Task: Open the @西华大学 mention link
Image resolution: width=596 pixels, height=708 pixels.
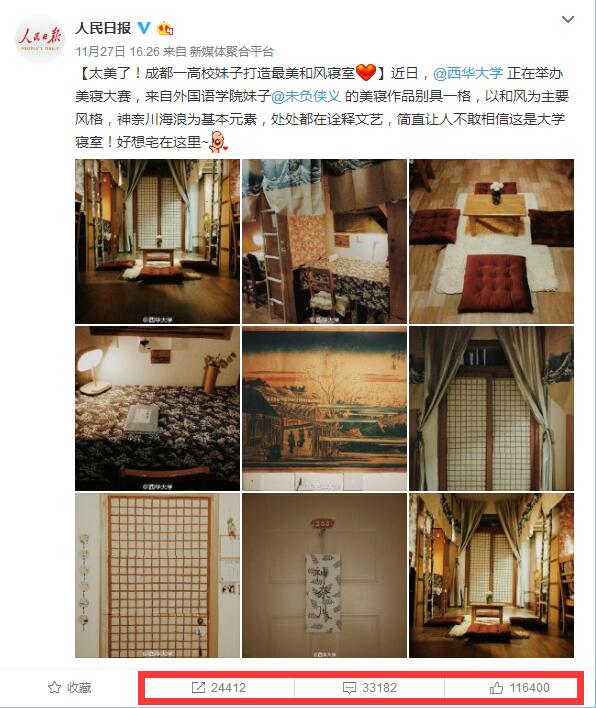Action: pos(468,73)
